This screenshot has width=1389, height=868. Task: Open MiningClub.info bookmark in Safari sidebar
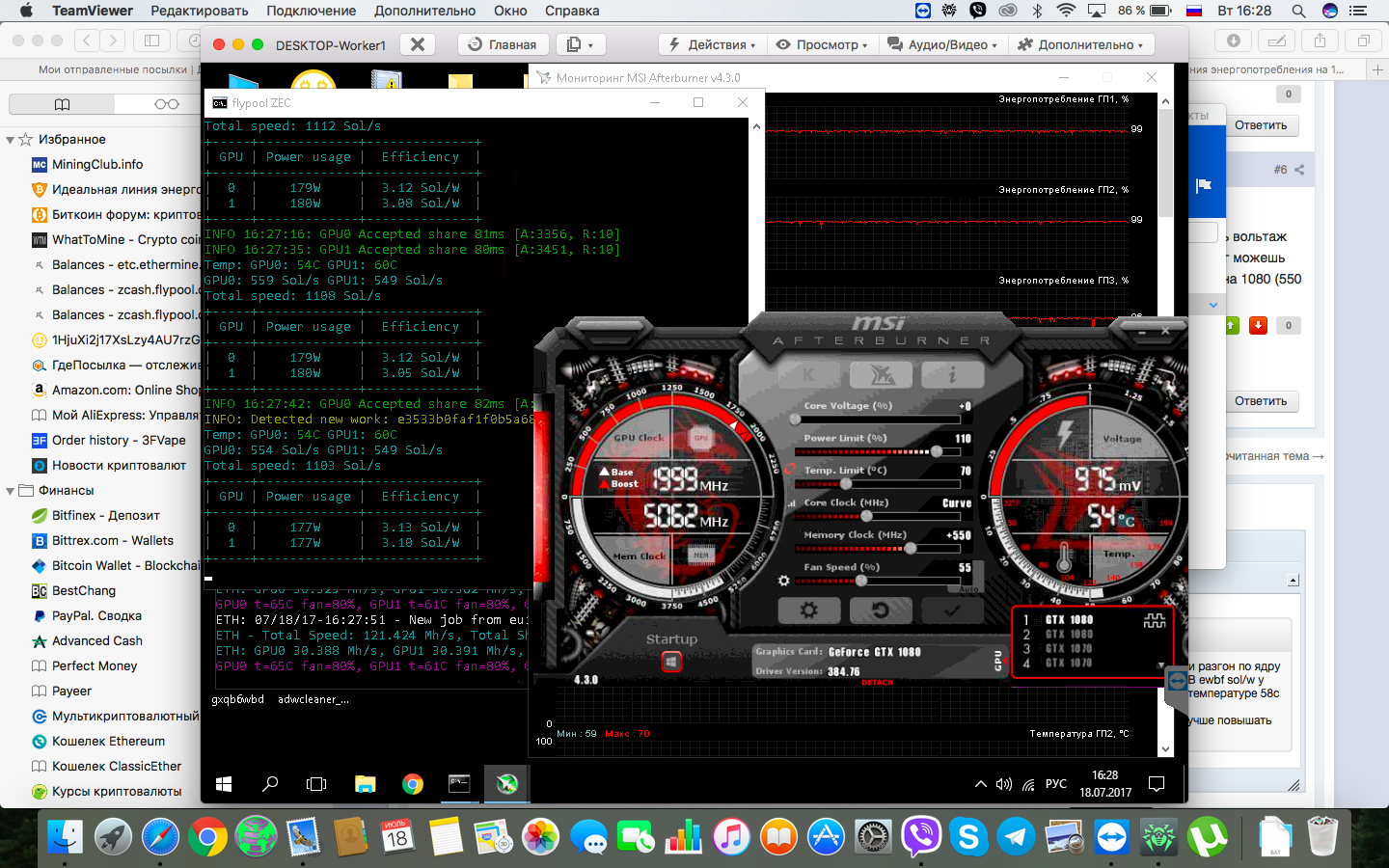click(97, 165)
